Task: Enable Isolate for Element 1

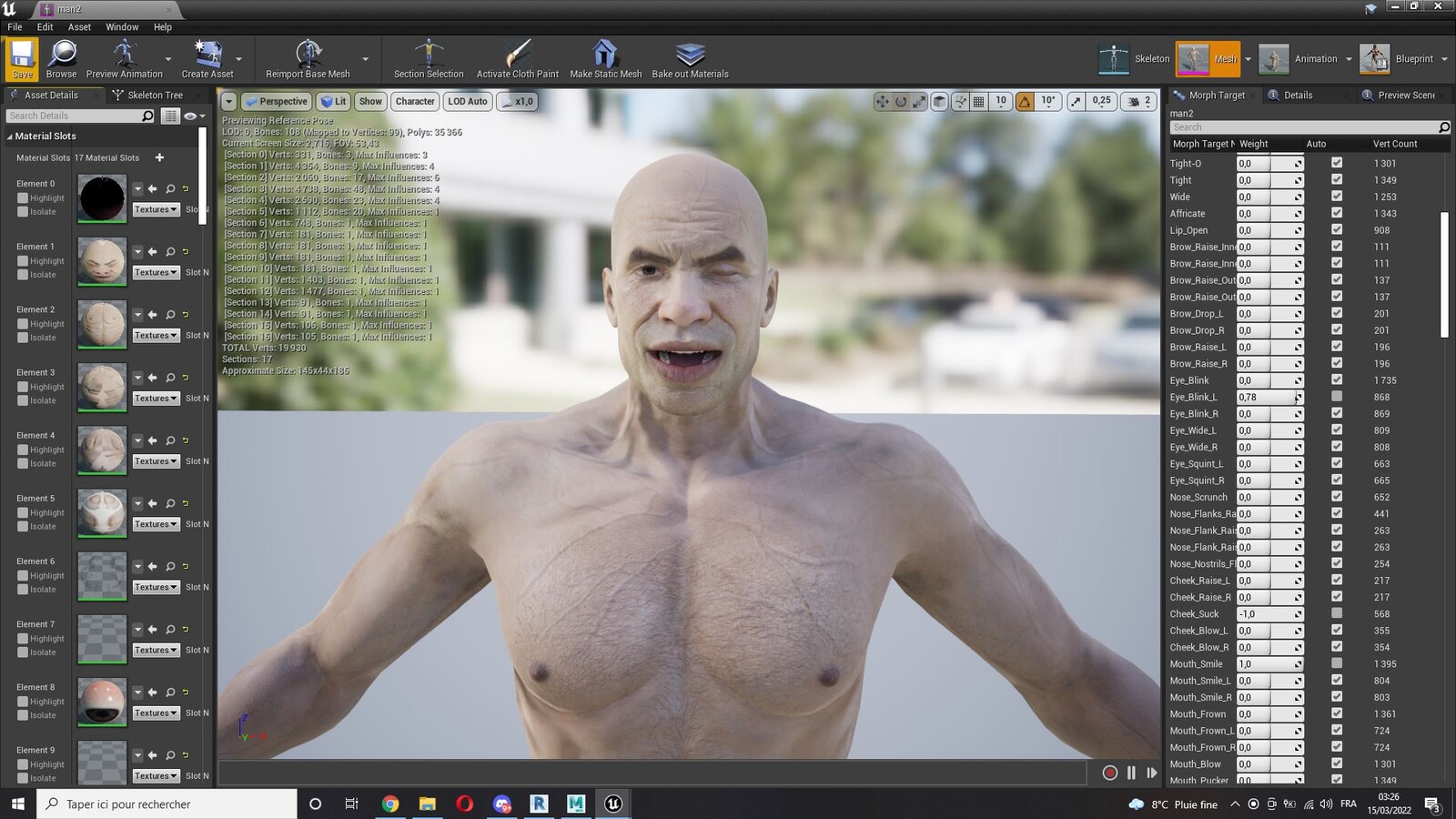Action: (23, 274)
